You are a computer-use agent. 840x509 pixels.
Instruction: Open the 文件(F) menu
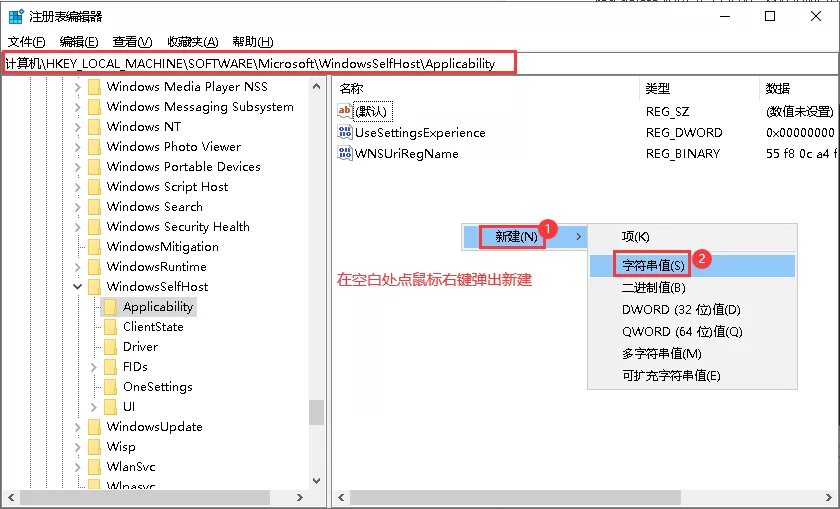(26, 41)
